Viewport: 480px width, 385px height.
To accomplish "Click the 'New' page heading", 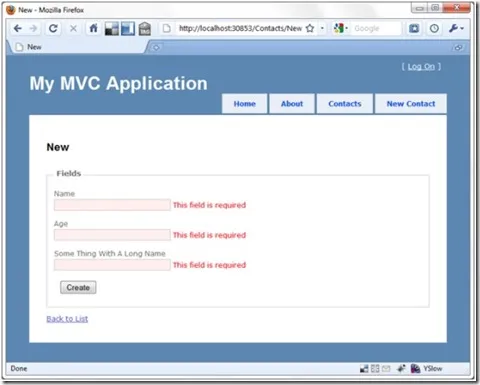I will [58, 147].
